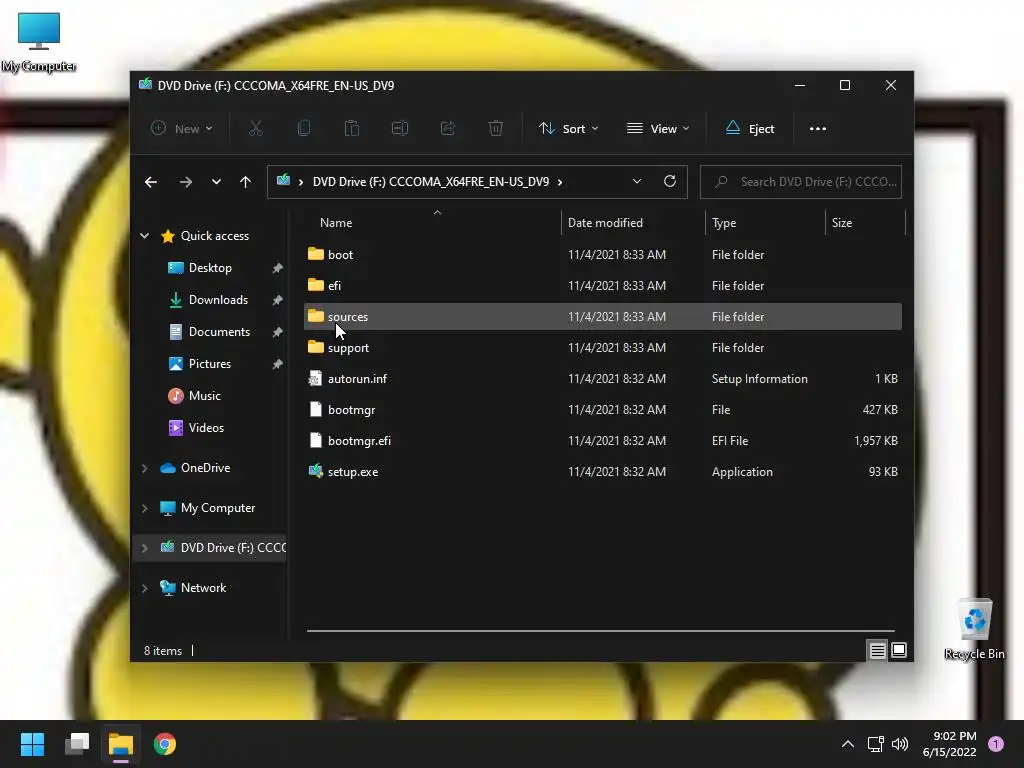This screenshot has width=1024, height=768.
Task: Expand the DVD Drive (F:) tree node
Action: click(x=144, y=548)
